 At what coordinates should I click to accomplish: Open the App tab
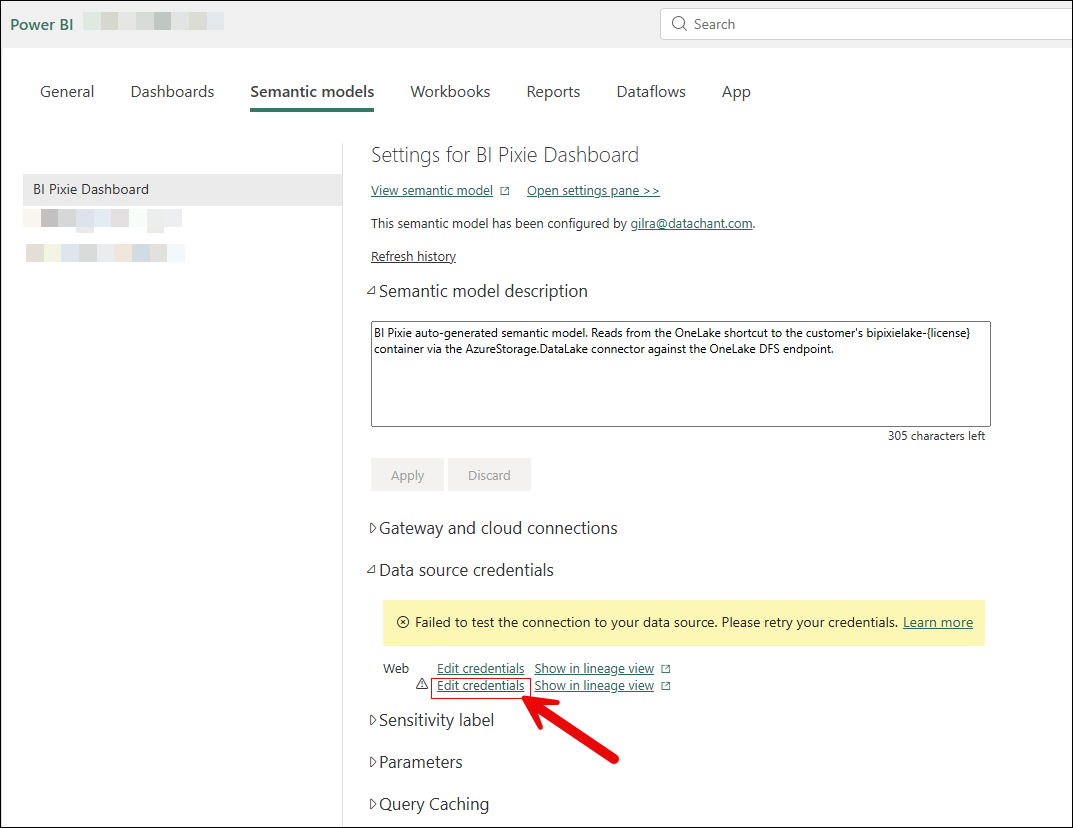[736, 92]
